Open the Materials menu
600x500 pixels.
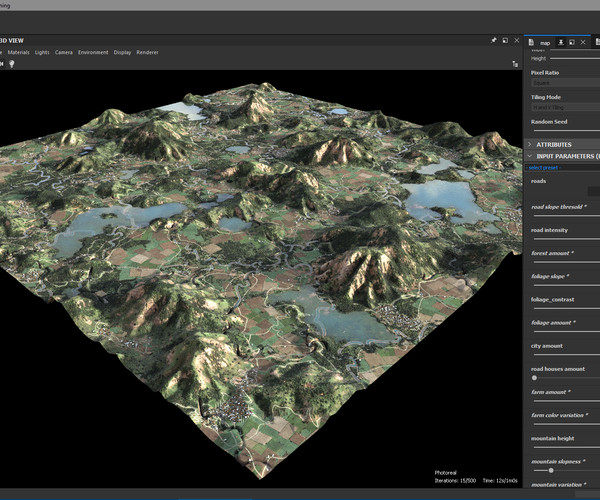click(17, 52)
